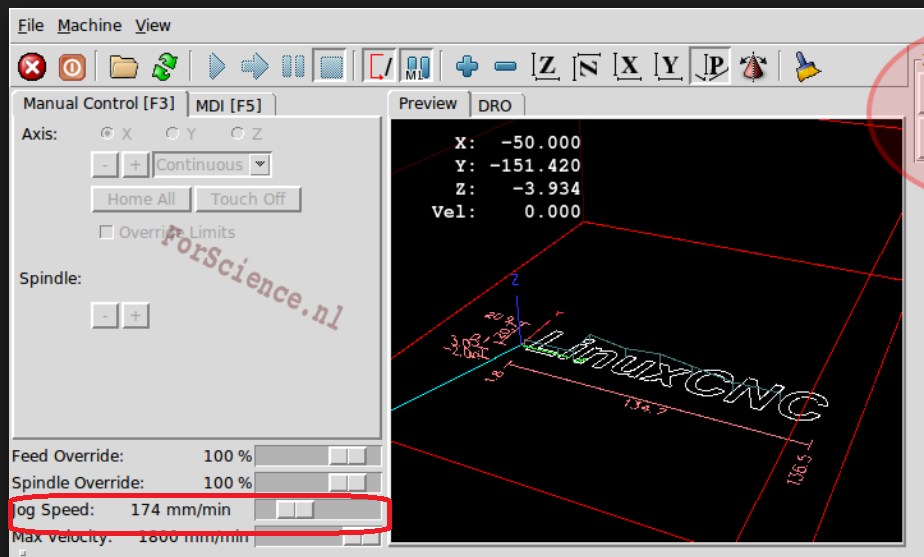This screenshot has width=924, height=557.
Task: Reload the current file
Action: (x=164, y=67)
